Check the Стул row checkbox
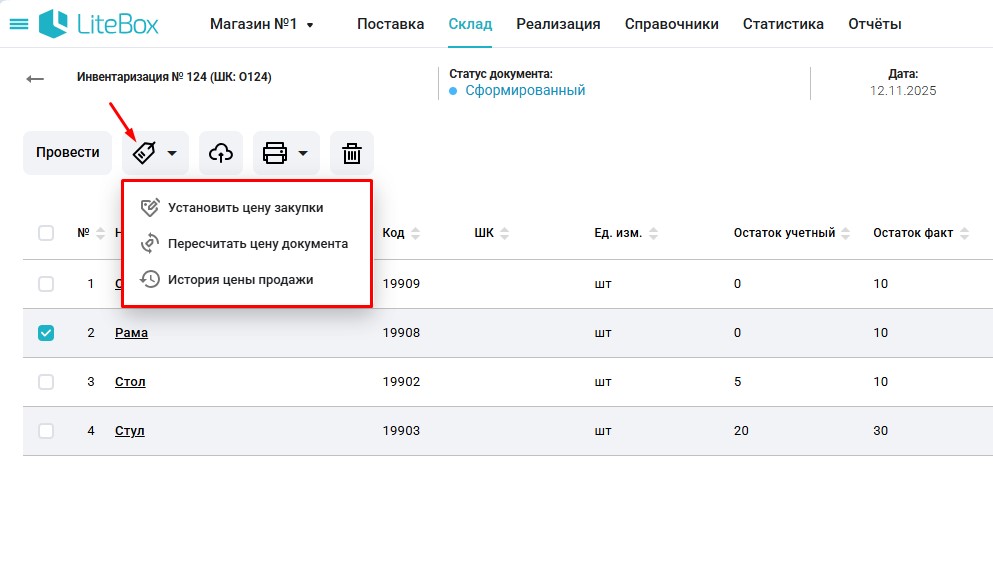The image size is (993, 567). tap(46, 431)
